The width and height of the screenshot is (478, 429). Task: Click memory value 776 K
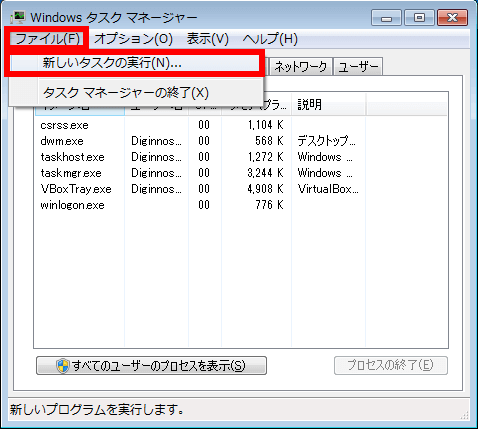(269, 205)
